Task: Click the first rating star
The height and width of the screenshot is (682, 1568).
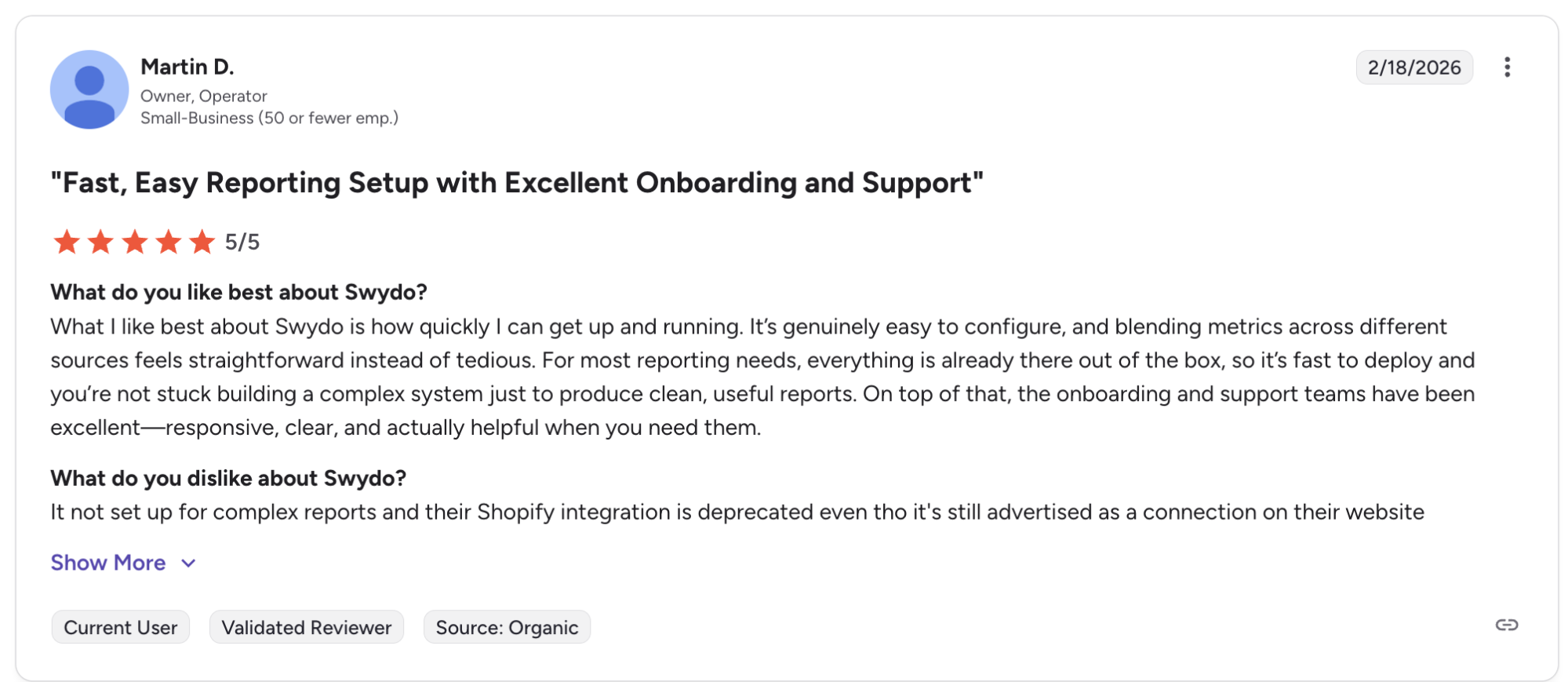Action: (x=67, y=242)
